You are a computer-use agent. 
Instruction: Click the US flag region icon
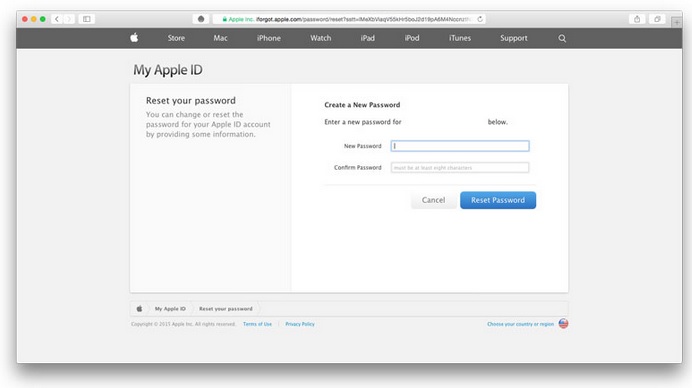(x=563, y=324)
